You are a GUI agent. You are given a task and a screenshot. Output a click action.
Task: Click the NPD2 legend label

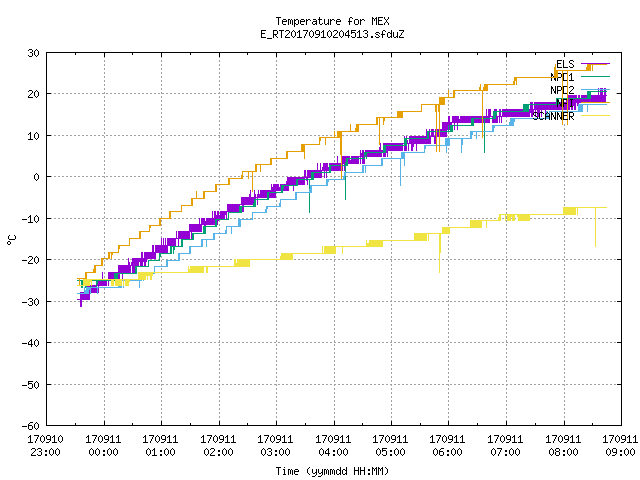click(x=562, y=90)
